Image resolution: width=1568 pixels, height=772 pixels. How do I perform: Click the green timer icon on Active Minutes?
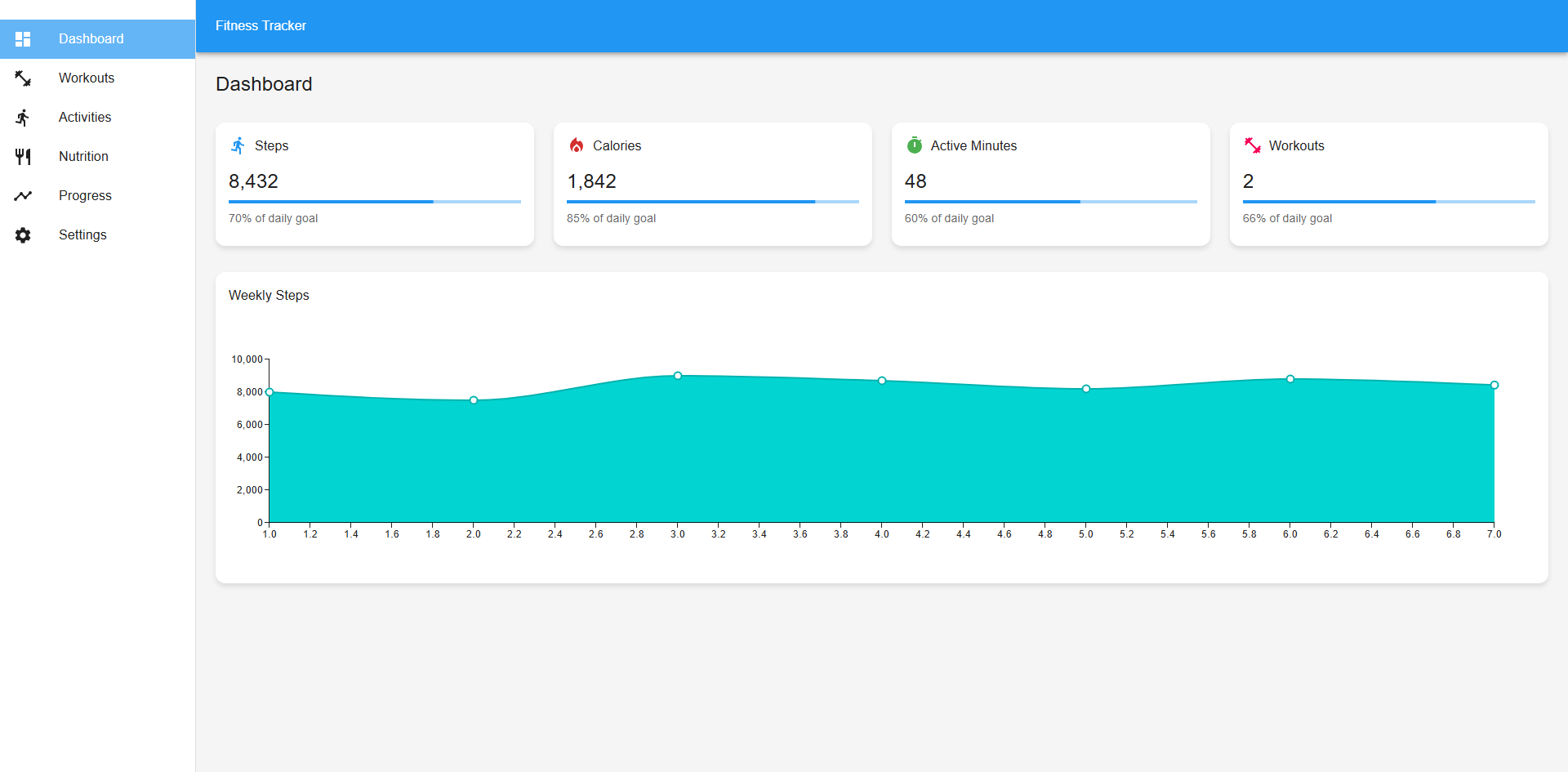pos(915,145)
